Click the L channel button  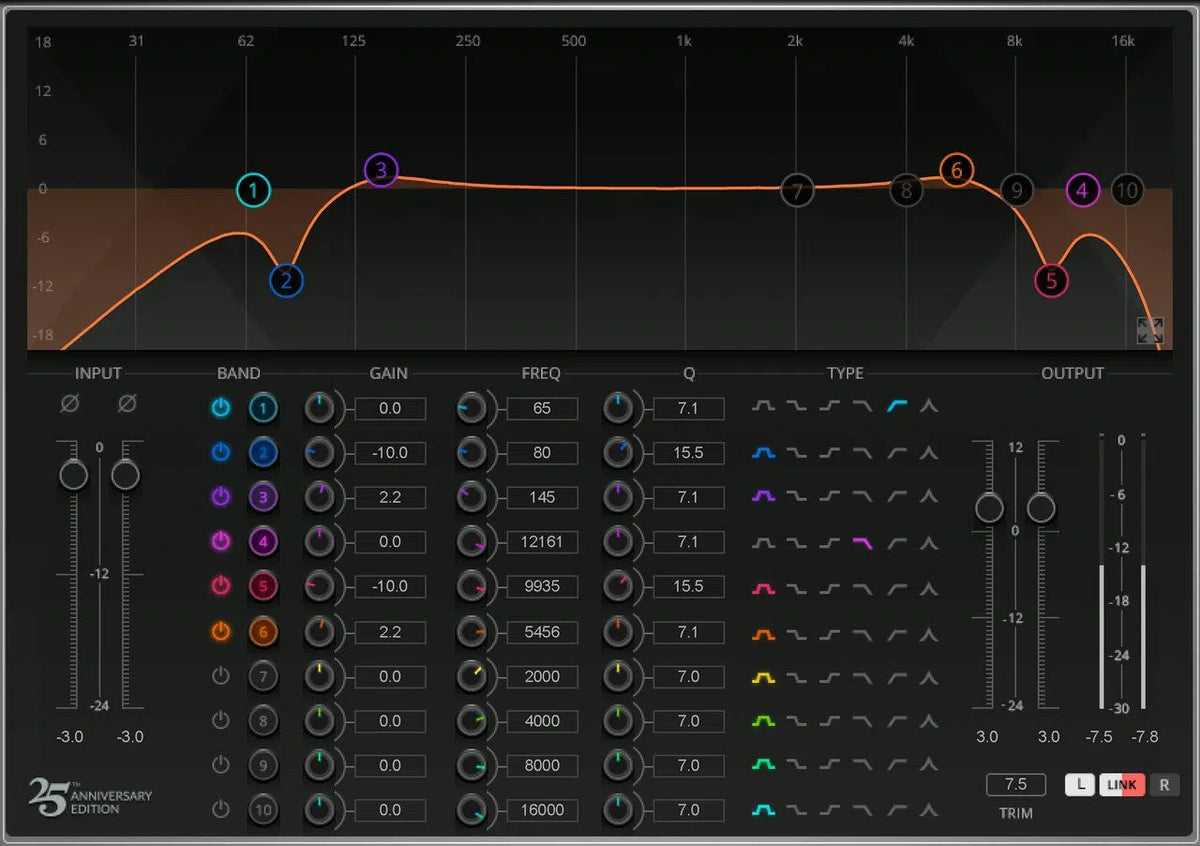click(x=1079, y=784)
